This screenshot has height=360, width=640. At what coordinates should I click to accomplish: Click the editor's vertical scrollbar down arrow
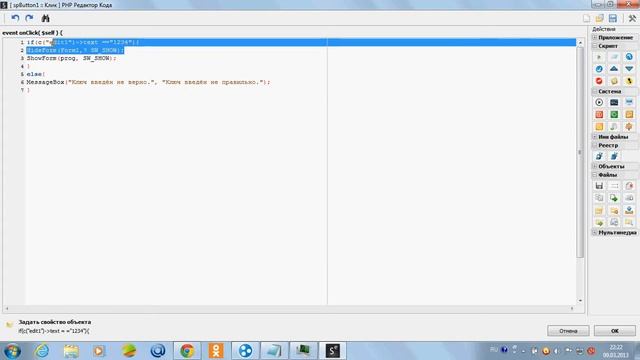(580, 301)
